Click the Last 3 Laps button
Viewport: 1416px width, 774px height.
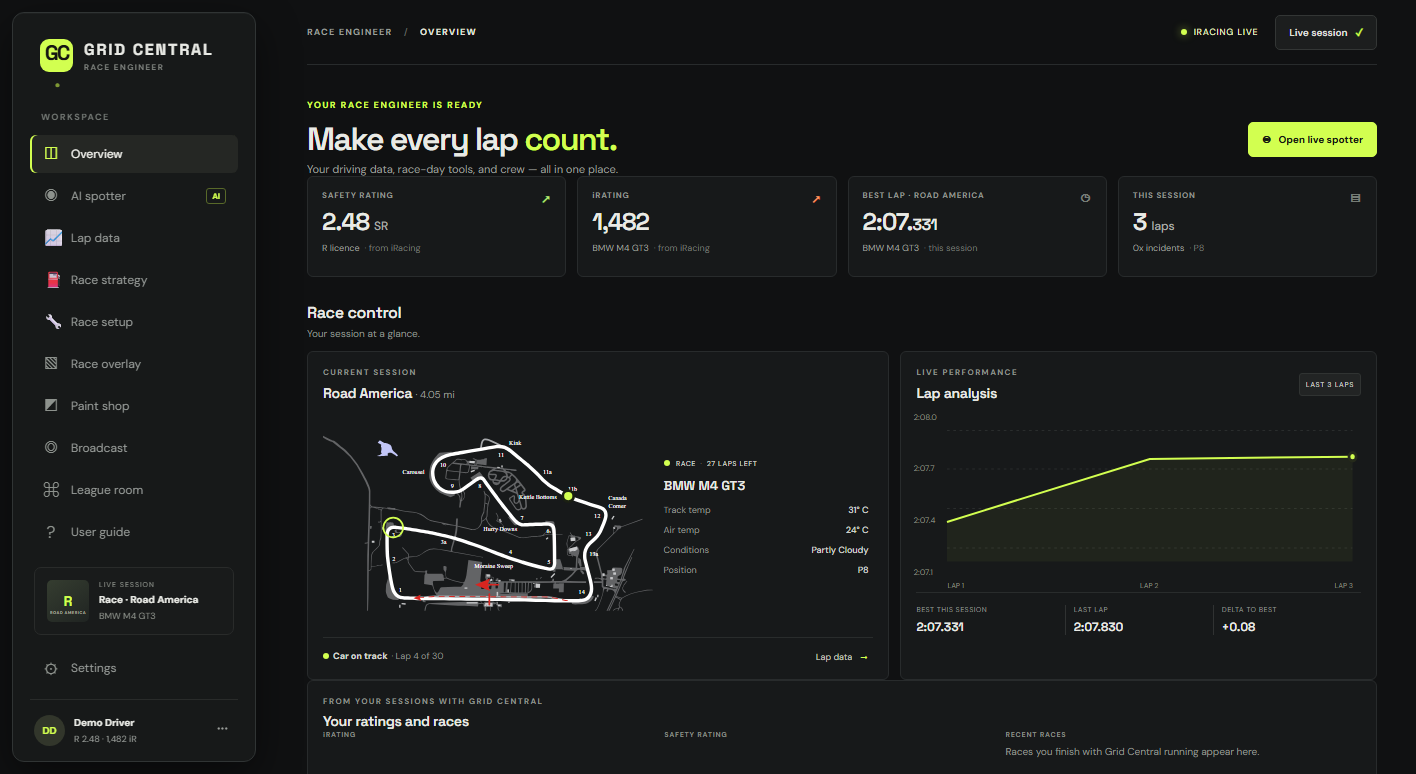coord(1330,384)
